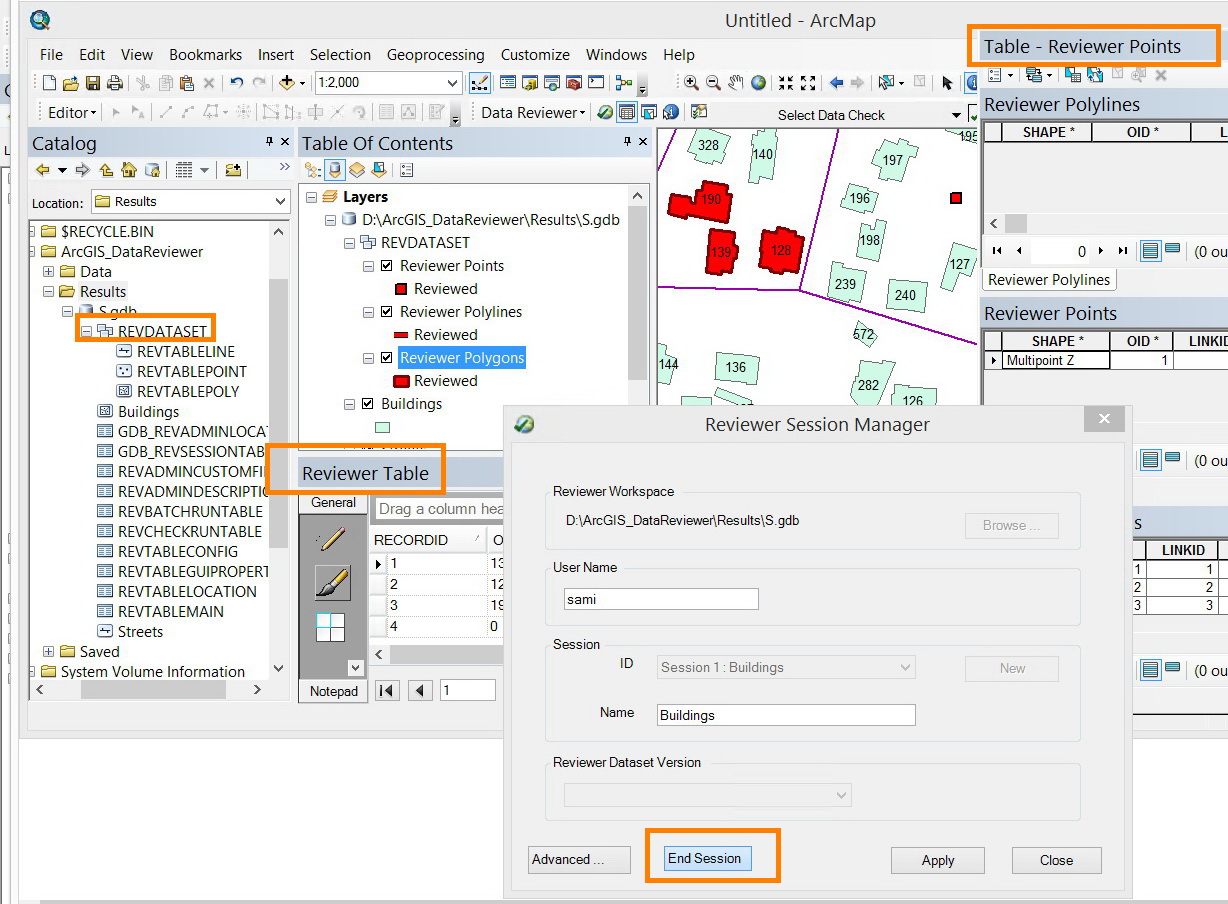Click the Reviewer Session Manager green icon
This screenshot has height=904, width=1228.
605,113
